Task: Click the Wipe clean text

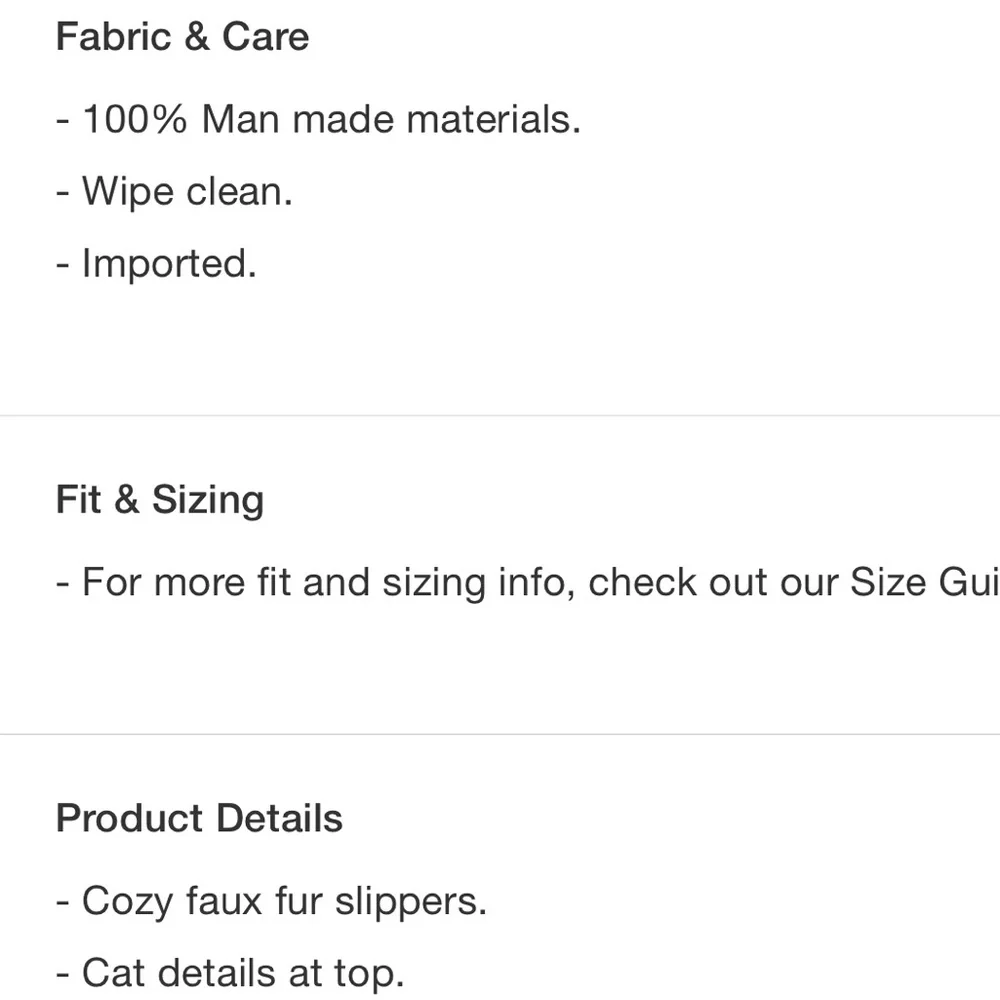Action: (x=188, y=191)
